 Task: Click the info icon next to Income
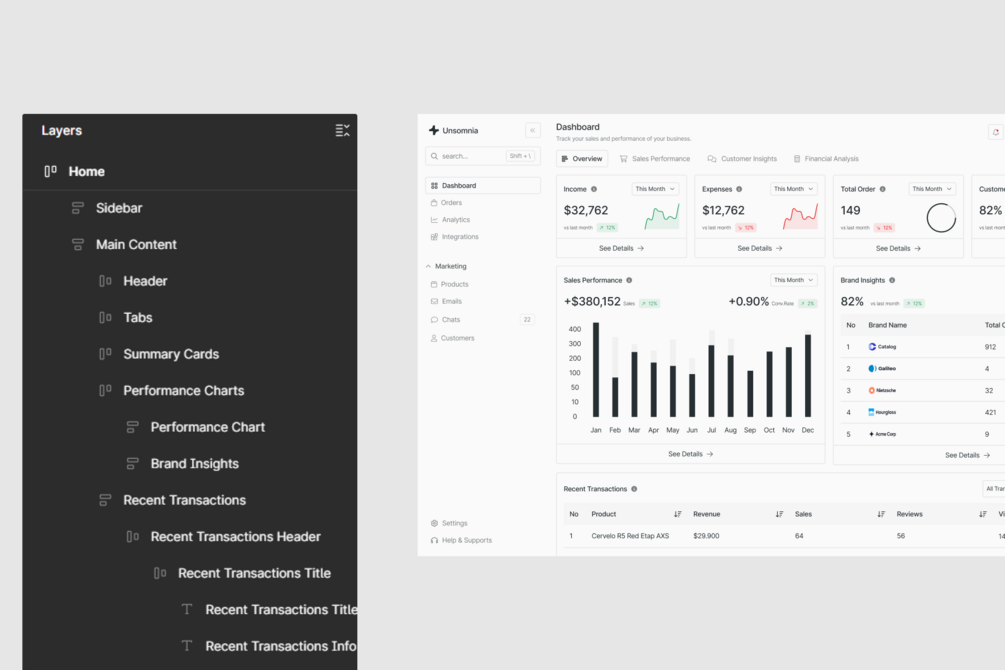[x=594, y=189]
